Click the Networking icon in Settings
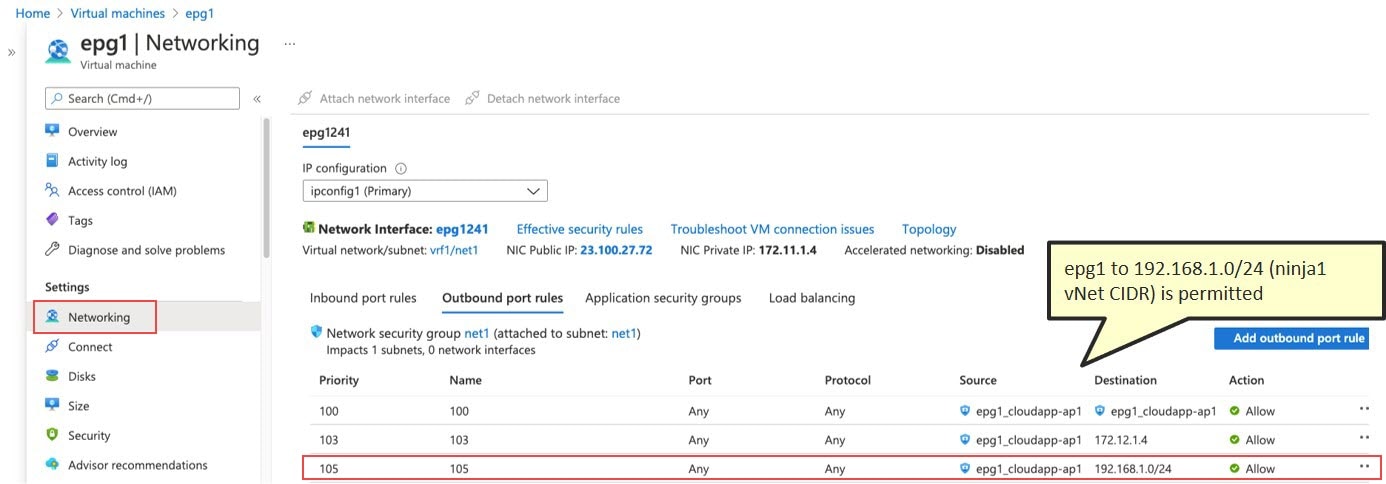Screen dimensions: 1386x484 pos(53,317)
